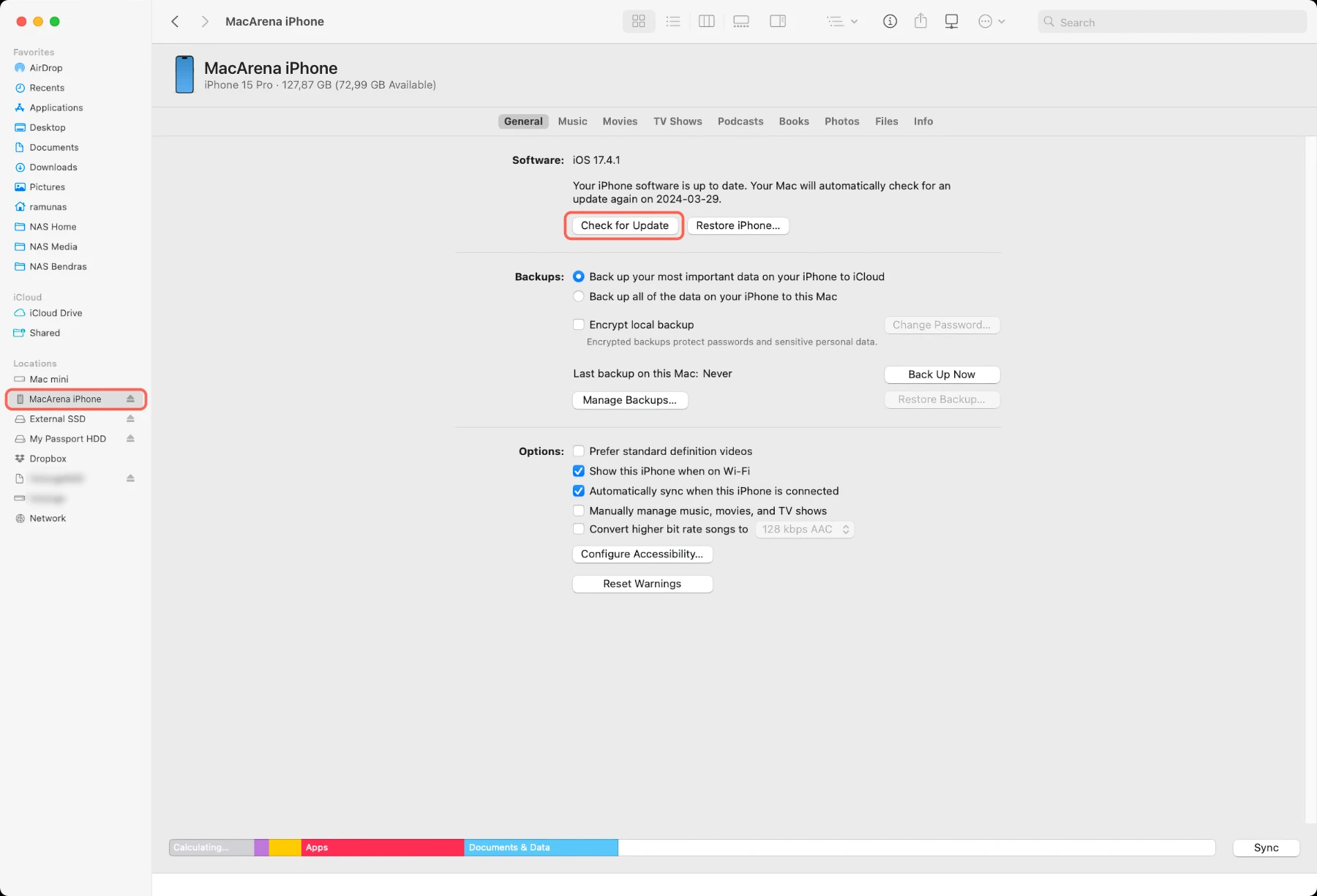Click Check for Update button

624,225
